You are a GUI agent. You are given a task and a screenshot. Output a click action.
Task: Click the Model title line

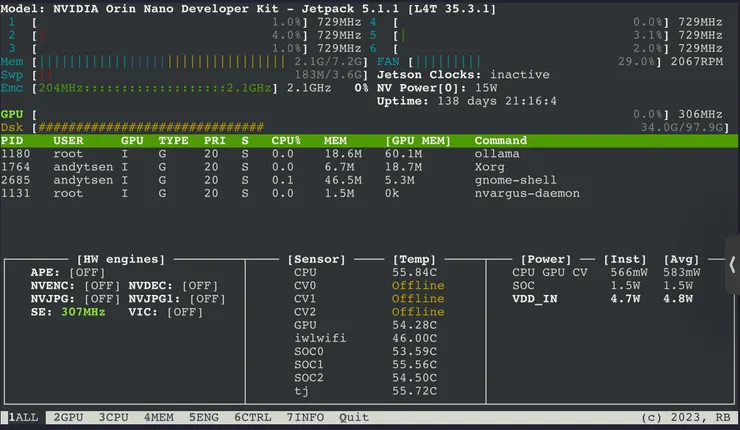(248, 9)
